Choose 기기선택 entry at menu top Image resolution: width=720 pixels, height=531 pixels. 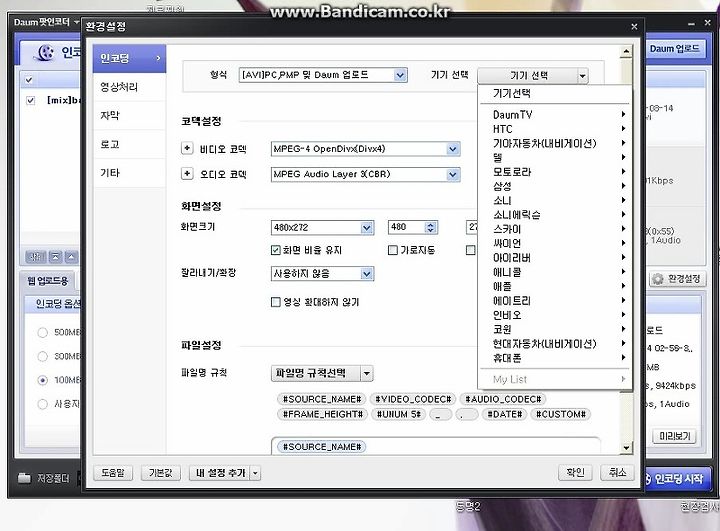tap(555, 93)
